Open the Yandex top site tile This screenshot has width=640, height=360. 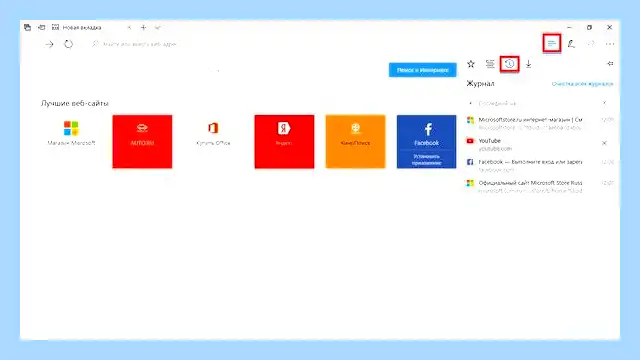point(284,141)
